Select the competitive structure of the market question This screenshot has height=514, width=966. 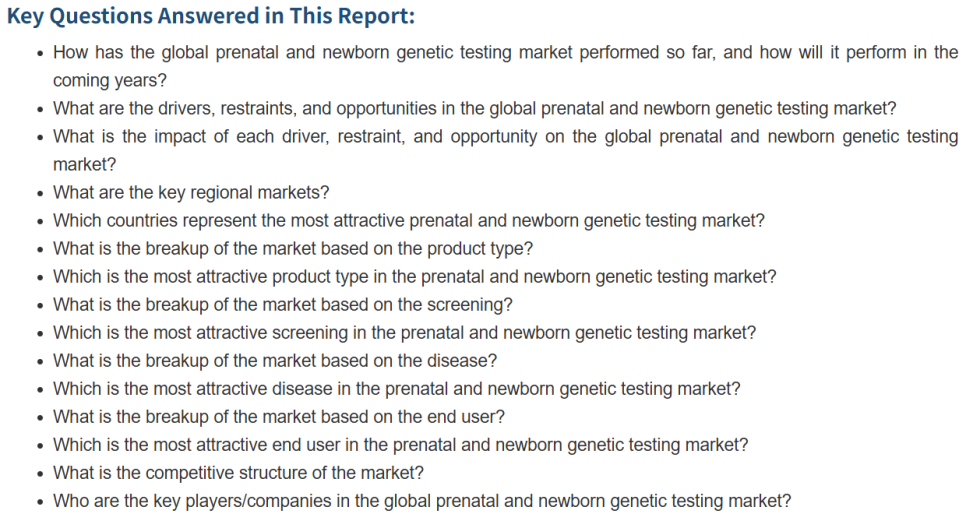[x=238, y=473]
